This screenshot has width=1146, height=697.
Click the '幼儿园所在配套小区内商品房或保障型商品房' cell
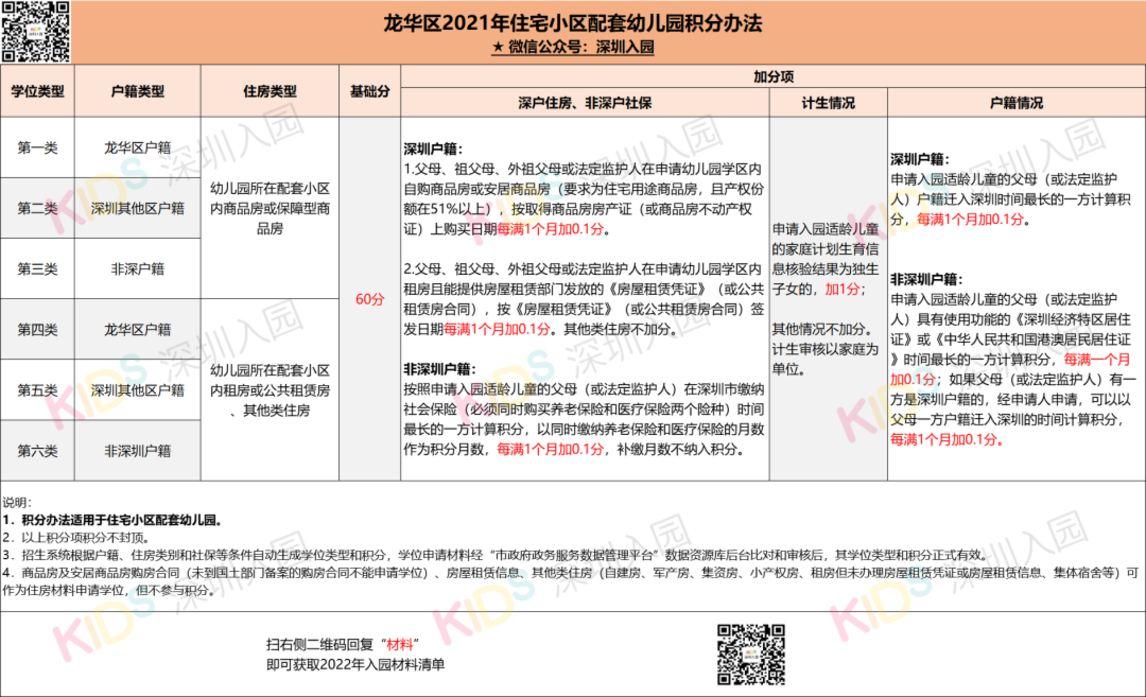(x=270, y=208)
